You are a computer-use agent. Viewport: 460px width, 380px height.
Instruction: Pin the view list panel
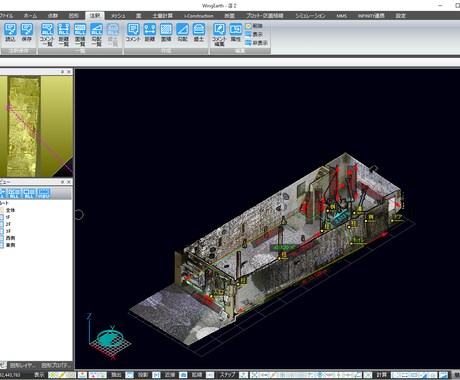(62, 182)
